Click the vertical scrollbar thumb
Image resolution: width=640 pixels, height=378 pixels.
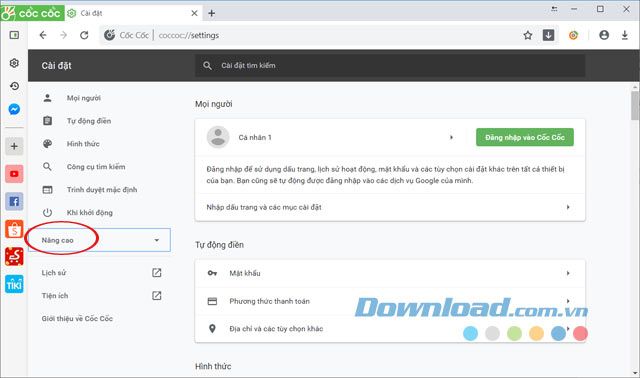pos(635,105)
